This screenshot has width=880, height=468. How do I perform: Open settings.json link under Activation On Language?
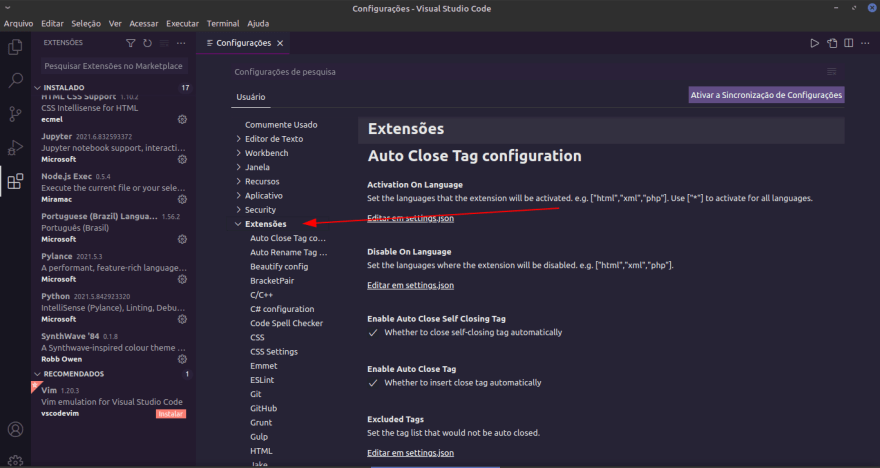[x=410, y=218]
